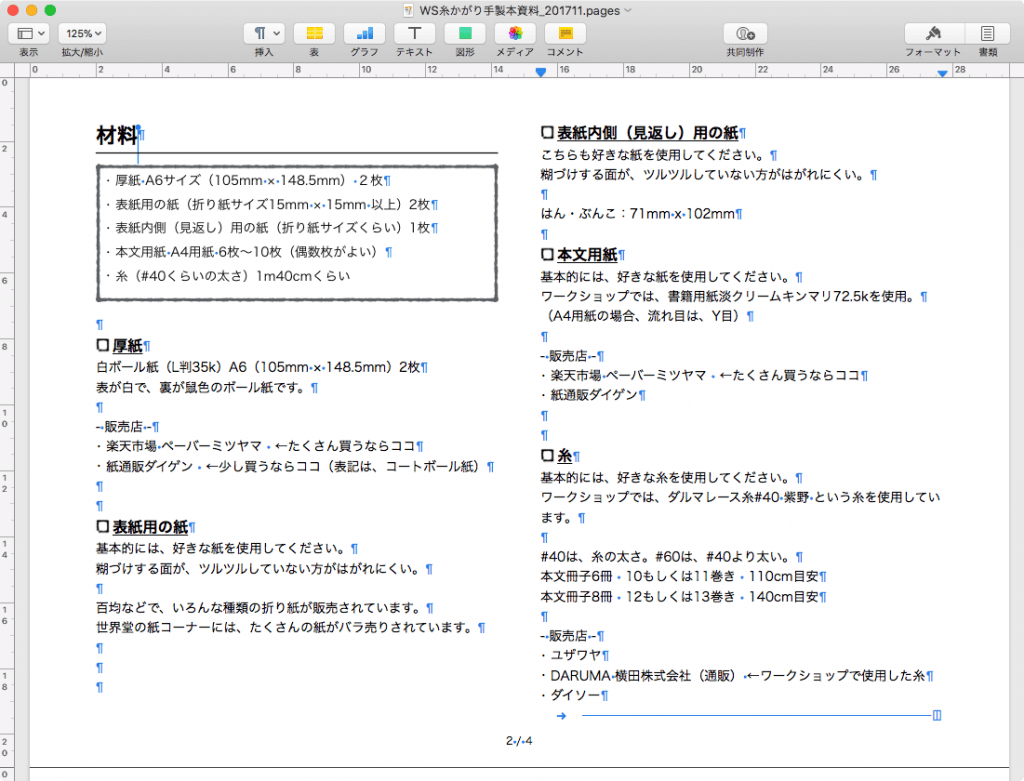Open the Format (フォーマット) paintbrush panel
Image resolution: width=1024 pixels, height=781 pixels.
pos(933,33)
